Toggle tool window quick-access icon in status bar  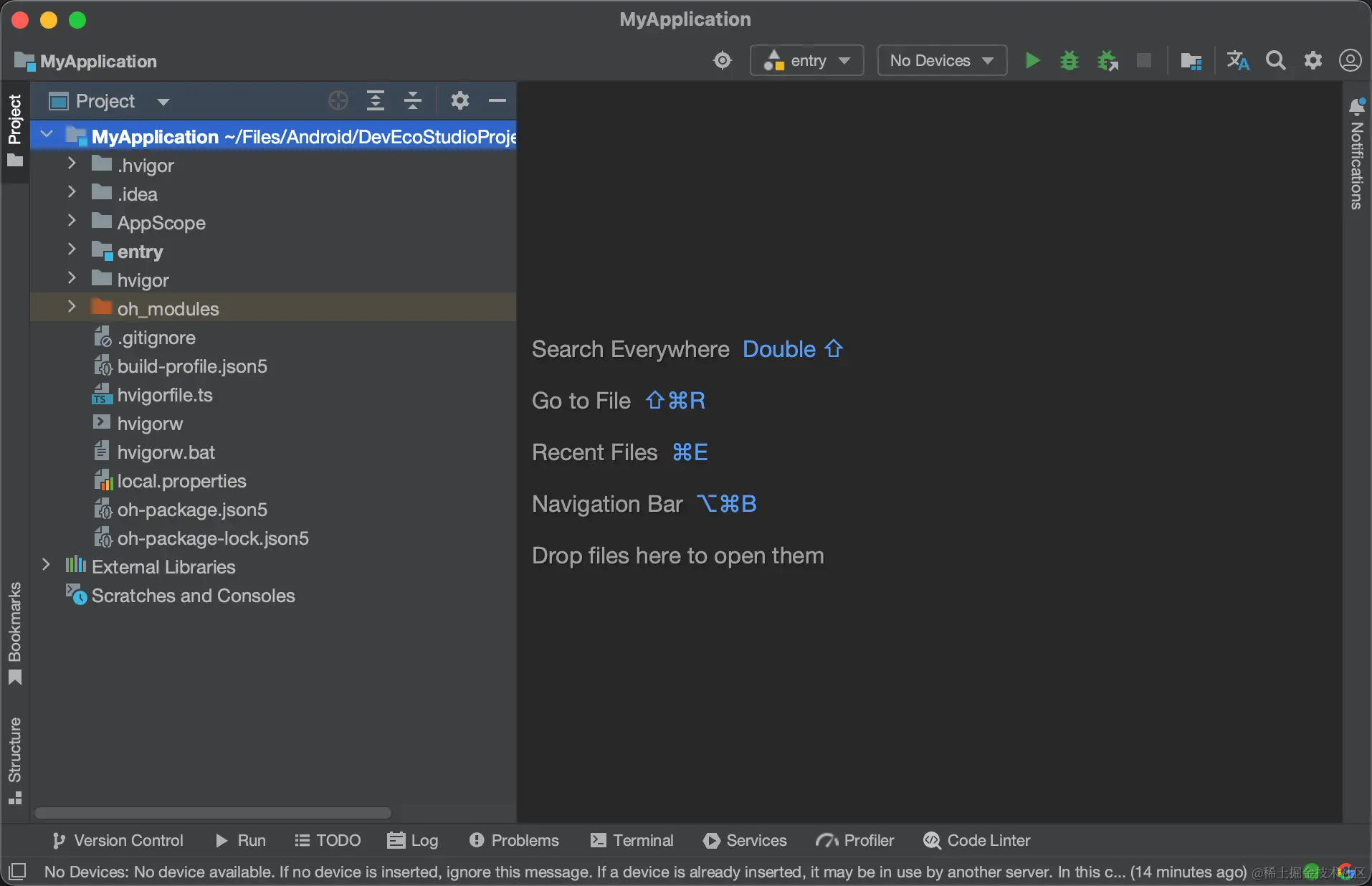(17, 872)
